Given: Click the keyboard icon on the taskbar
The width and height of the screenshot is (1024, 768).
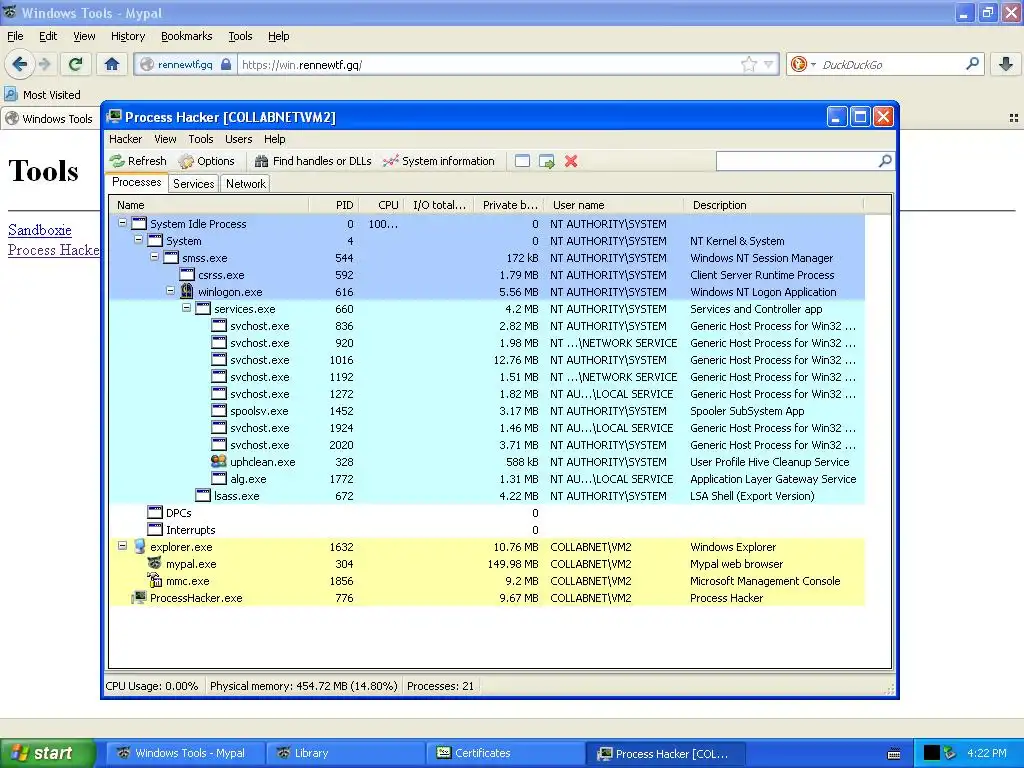Looking at the screenshot, I should [x=894, y=754].
